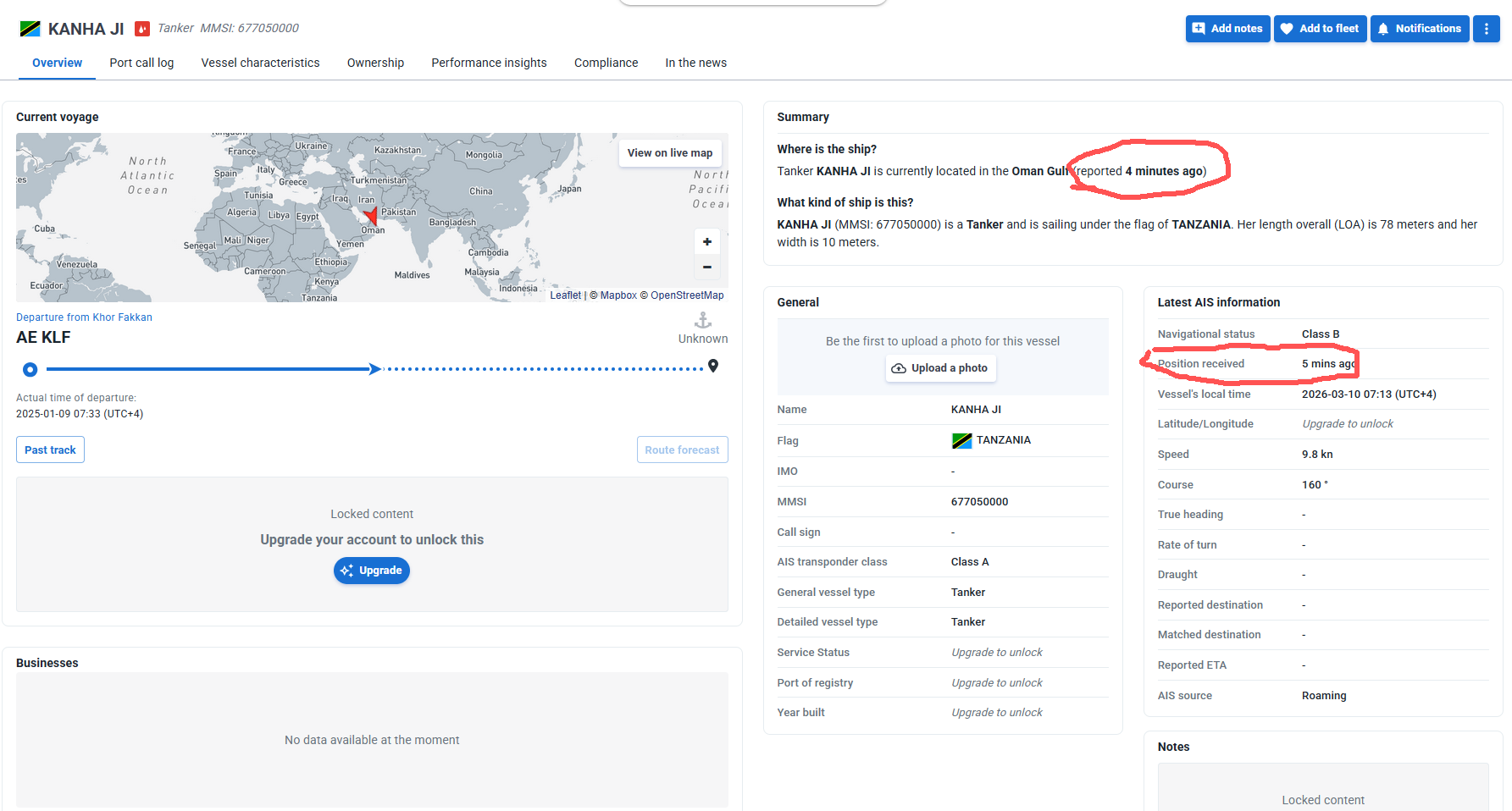Image resolution: width=1512 pixels, height=811 pixels.
Task: Click the destination pin on voyage progress
Action: (713, 366)
